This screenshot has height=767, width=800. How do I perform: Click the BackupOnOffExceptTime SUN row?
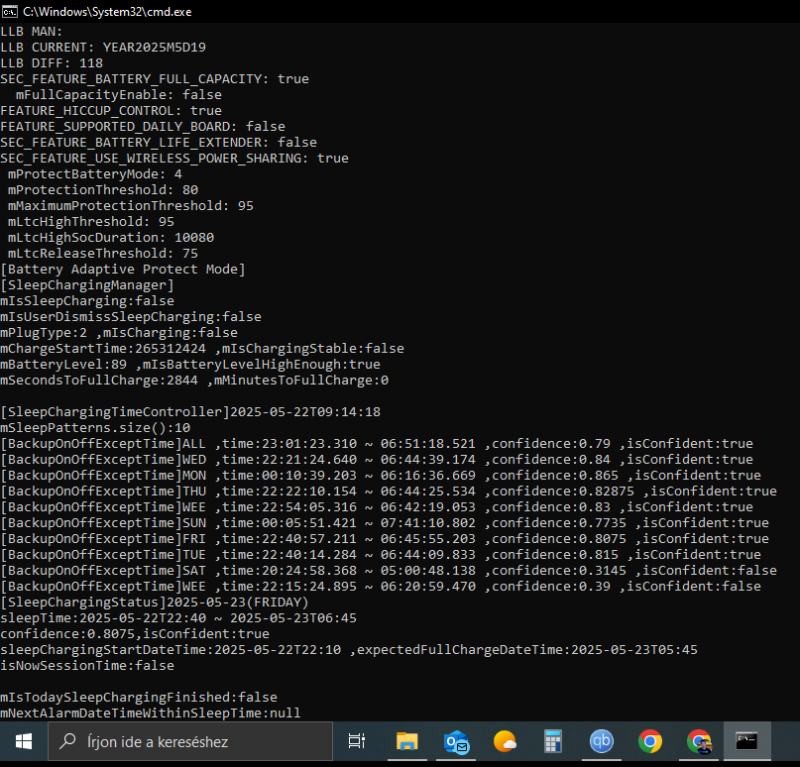385,523
